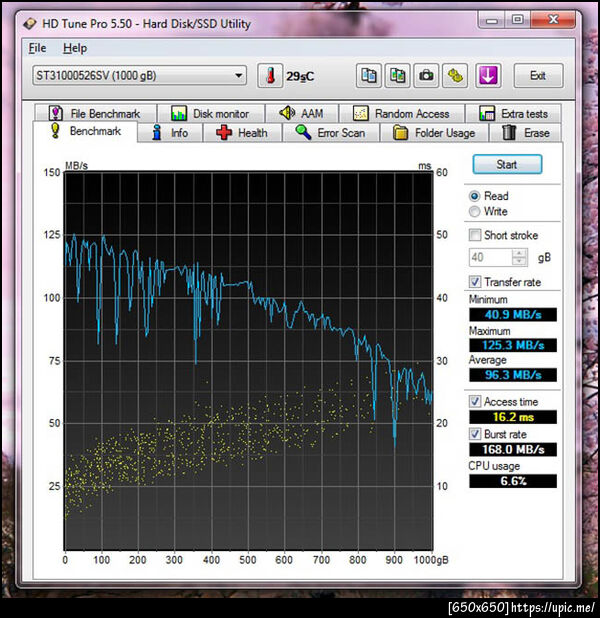Image resolution: width=600 pixels, height=618 pixels.
Task: Click the short stroke gB input field
Action: coord(490,257)
